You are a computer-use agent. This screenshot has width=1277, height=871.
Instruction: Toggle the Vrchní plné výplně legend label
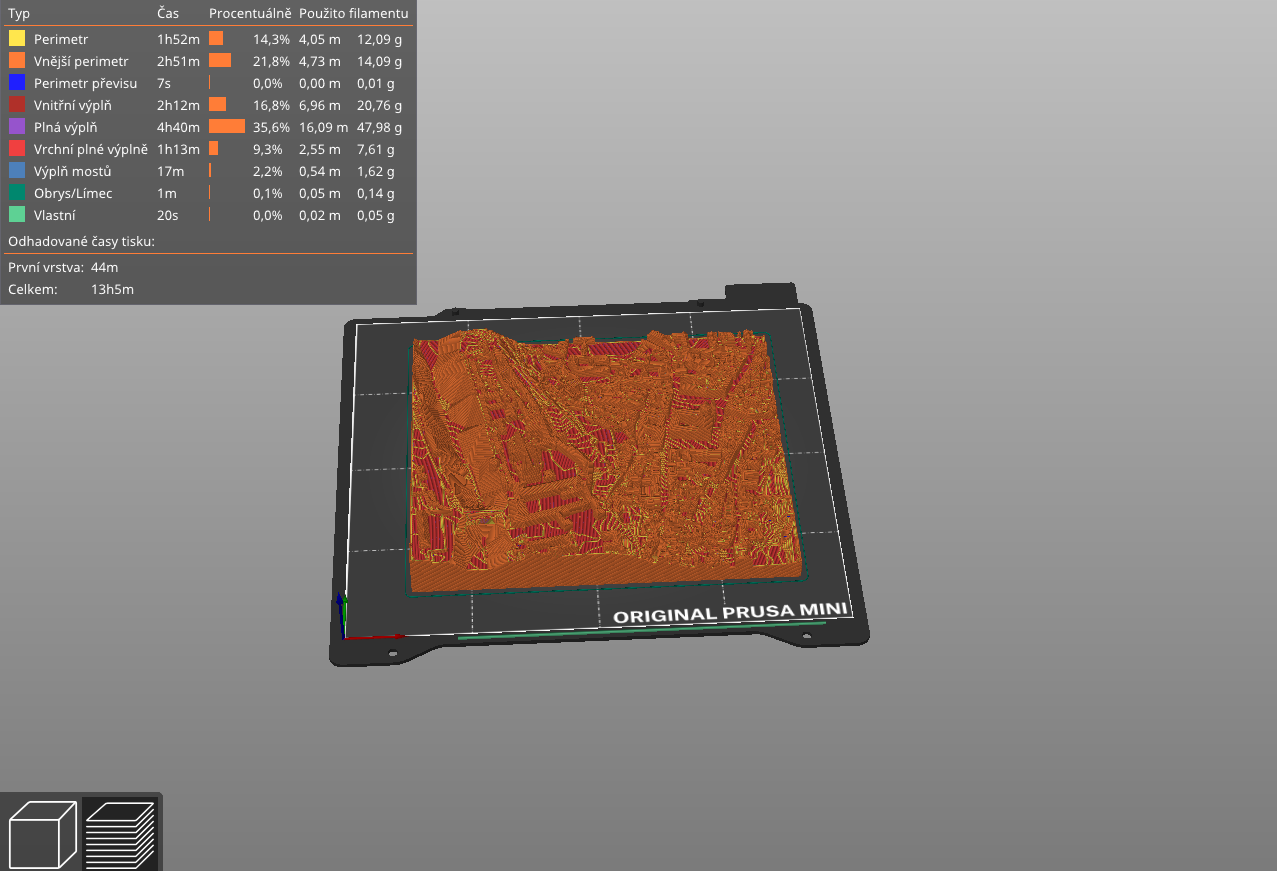91,149
